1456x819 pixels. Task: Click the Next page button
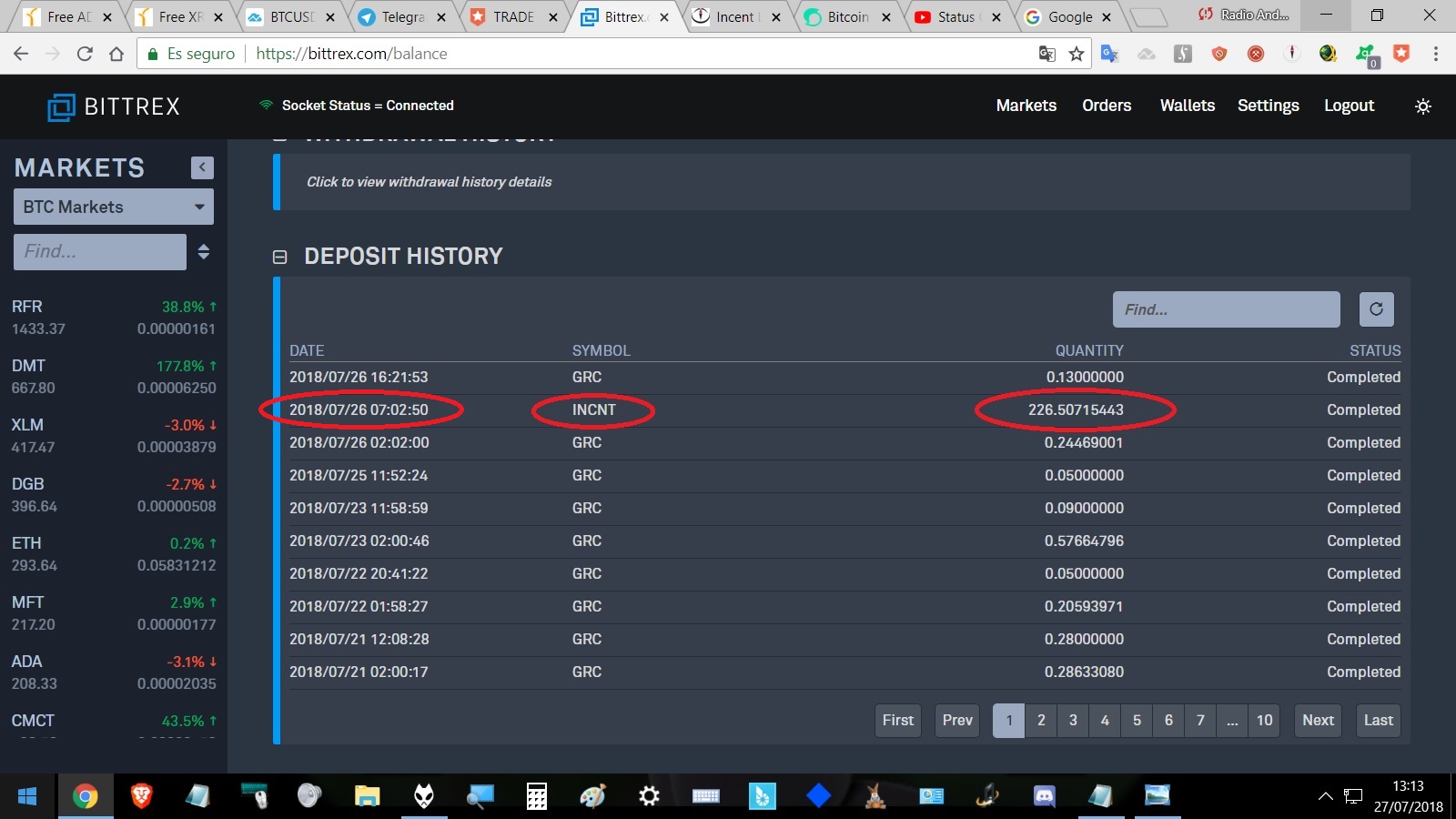1318,721
